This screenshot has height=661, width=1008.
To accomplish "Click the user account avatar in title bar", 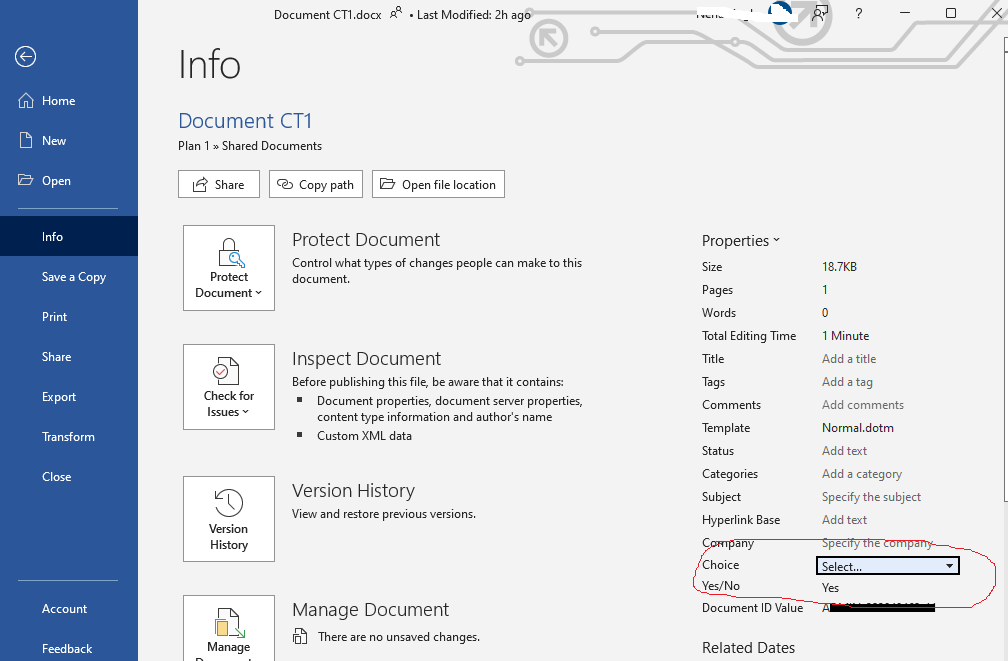I will 780,12.
